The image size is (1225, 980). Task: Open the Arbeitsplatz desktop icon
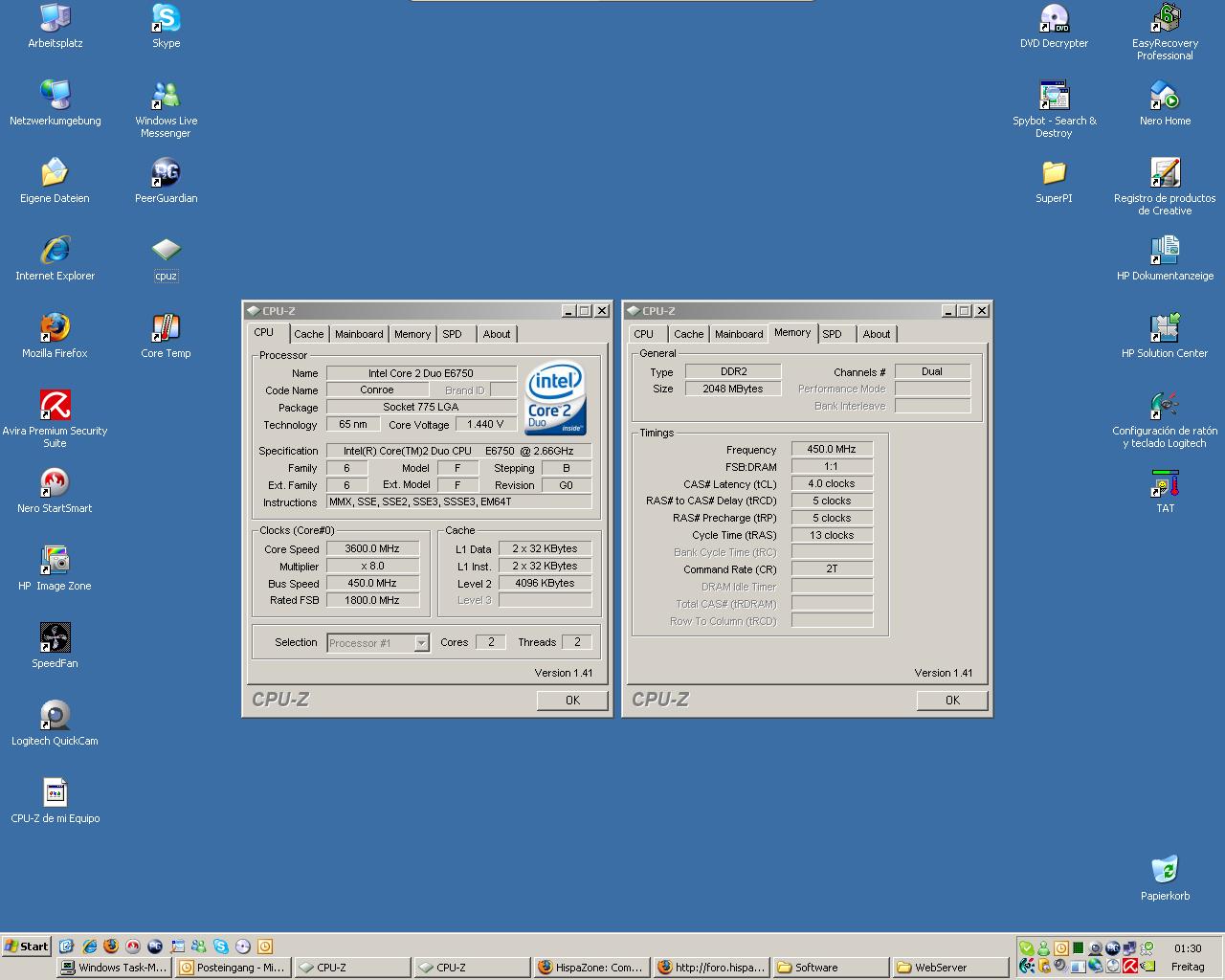click(56, 26)
